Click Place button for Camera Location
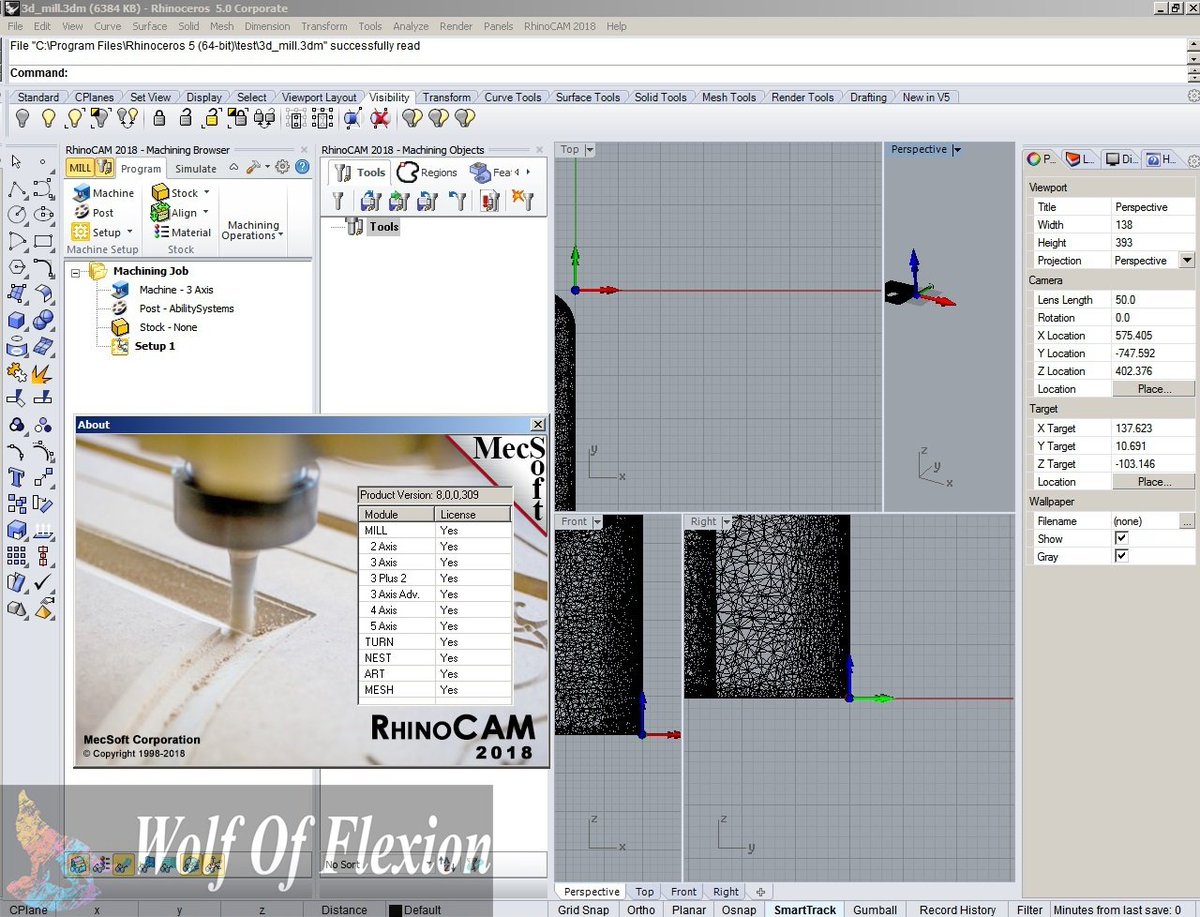 pyautogui.click(x=1154, y=389)
